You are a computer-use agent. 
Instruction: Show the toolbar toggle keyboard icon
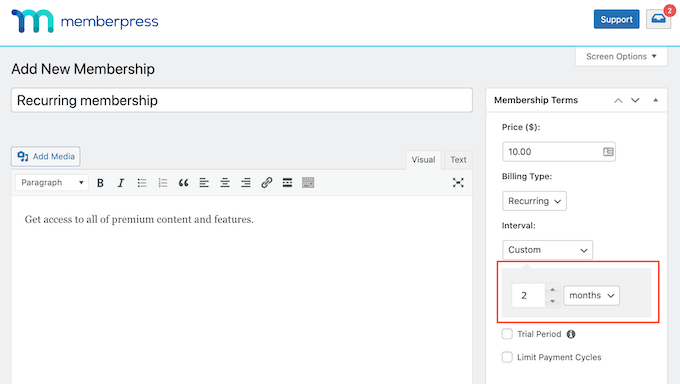pos(308,183)
